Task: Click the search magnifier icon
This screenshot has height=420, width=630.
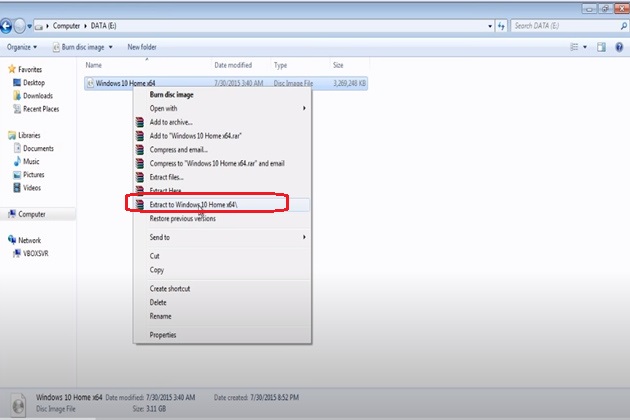Action: tap(624, 26)
